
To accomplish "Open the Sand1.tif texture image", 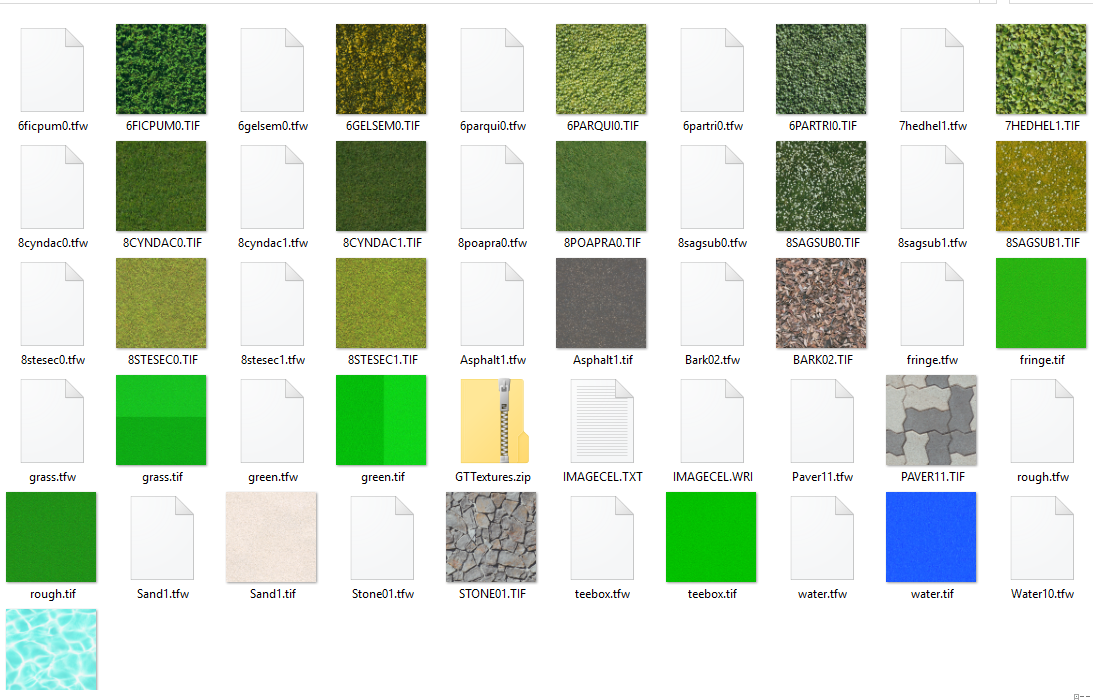I will click(x=271, y=537).
